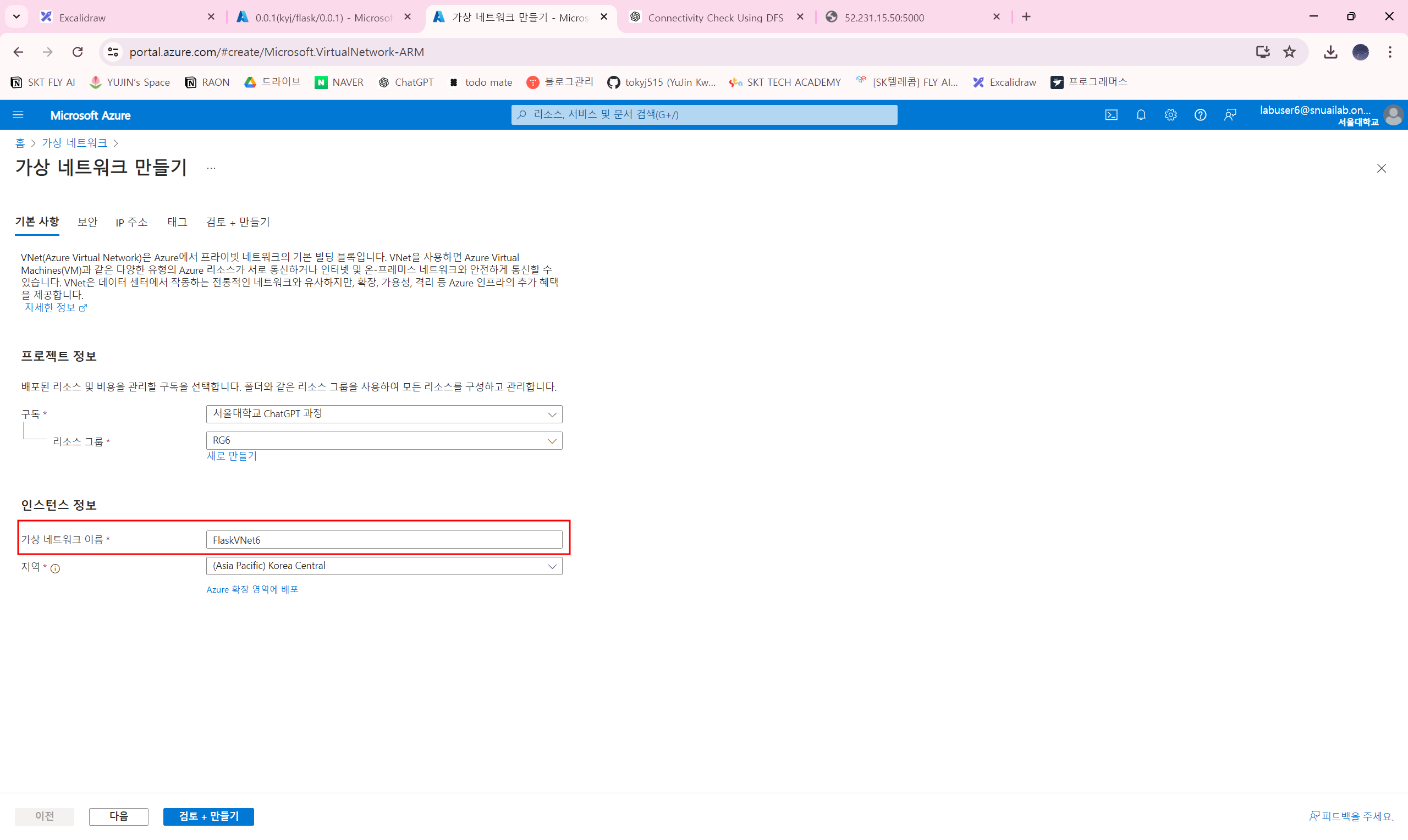Open a new browser tab
The width and height of the screenshot is (1408, 840).
pos(1026,17)
